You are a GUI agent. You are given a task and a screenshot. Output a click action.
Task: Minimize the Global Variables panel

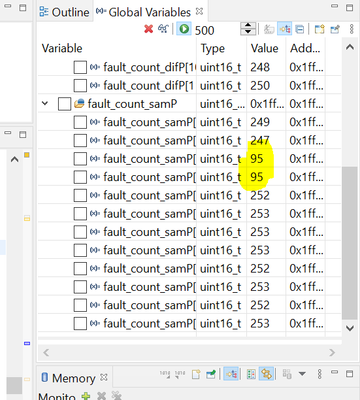pos(335,6)
